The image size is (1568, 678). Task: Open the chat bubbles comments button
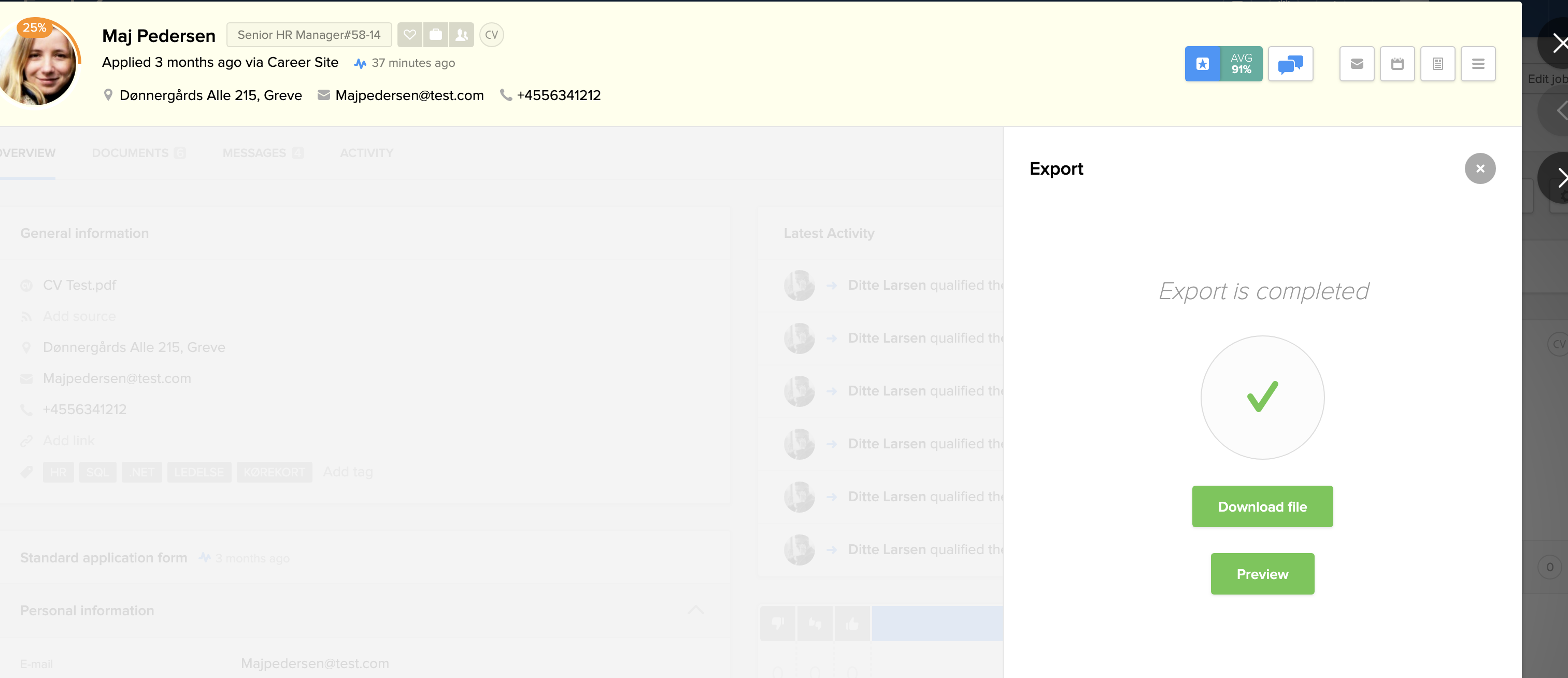click(x=1290, y=64)
